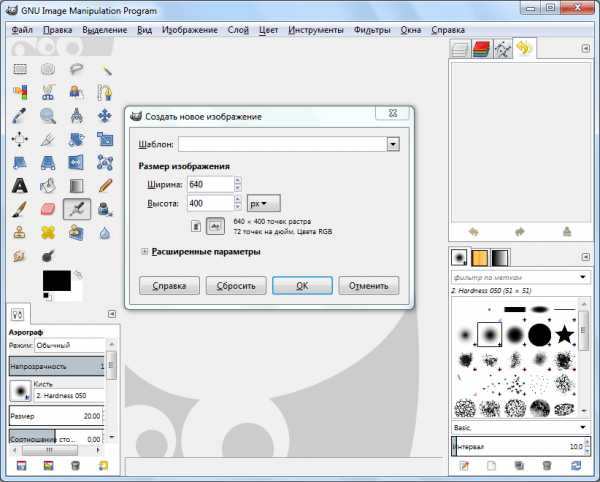600x482 pixels.
Task: Select the Paths tool
Action: pos(105,93)
